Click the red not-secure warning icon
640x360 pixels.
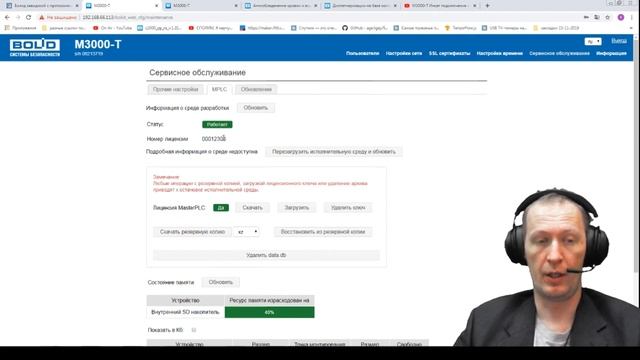point(41,18)
